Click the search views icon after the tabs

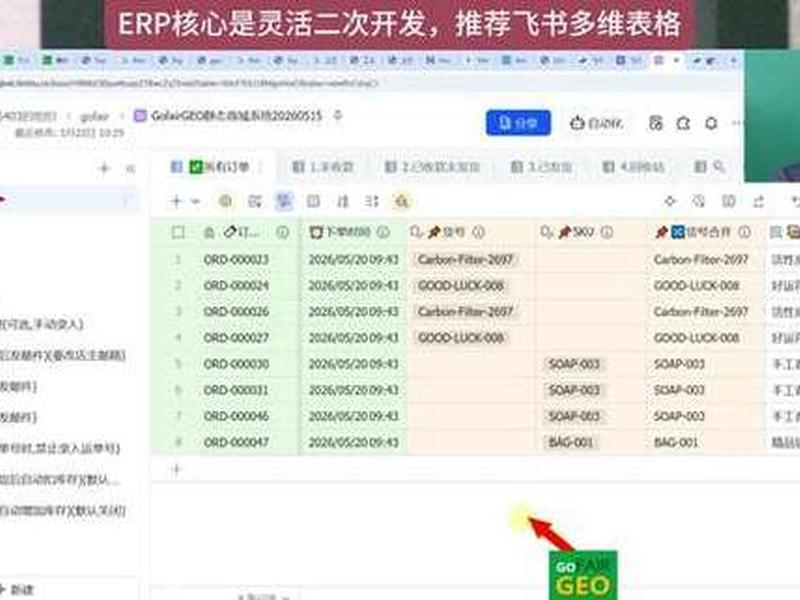(718, 166)
